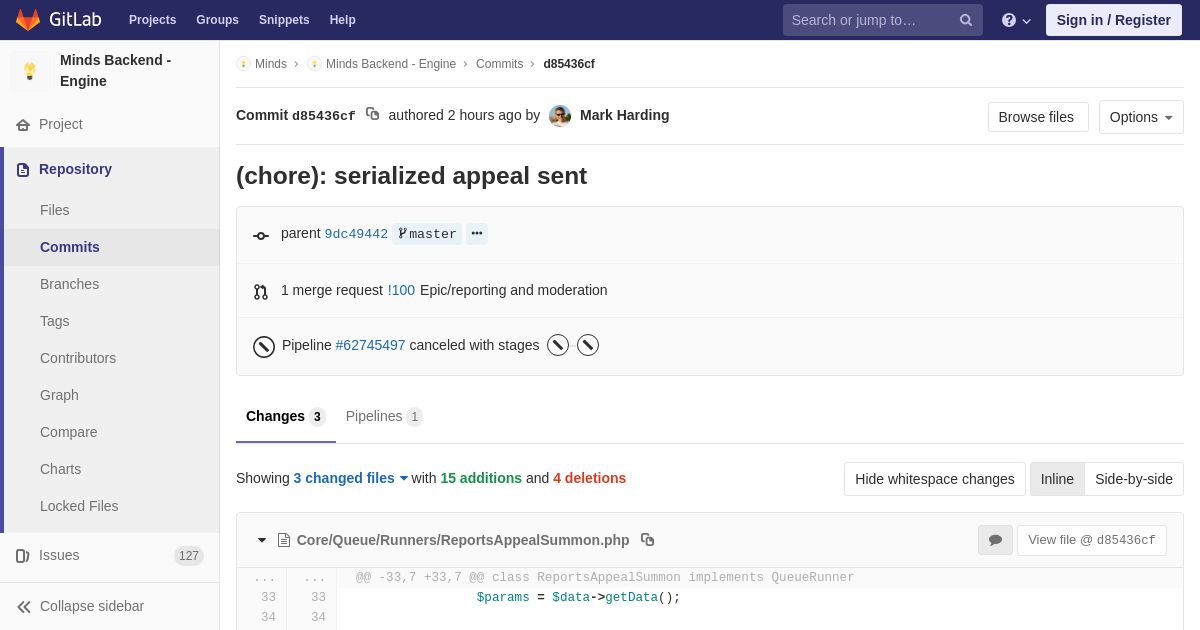Viewport: 1200px width, 630px height.
Task: Open the Options dropdown
Action: click(1141, 117)
